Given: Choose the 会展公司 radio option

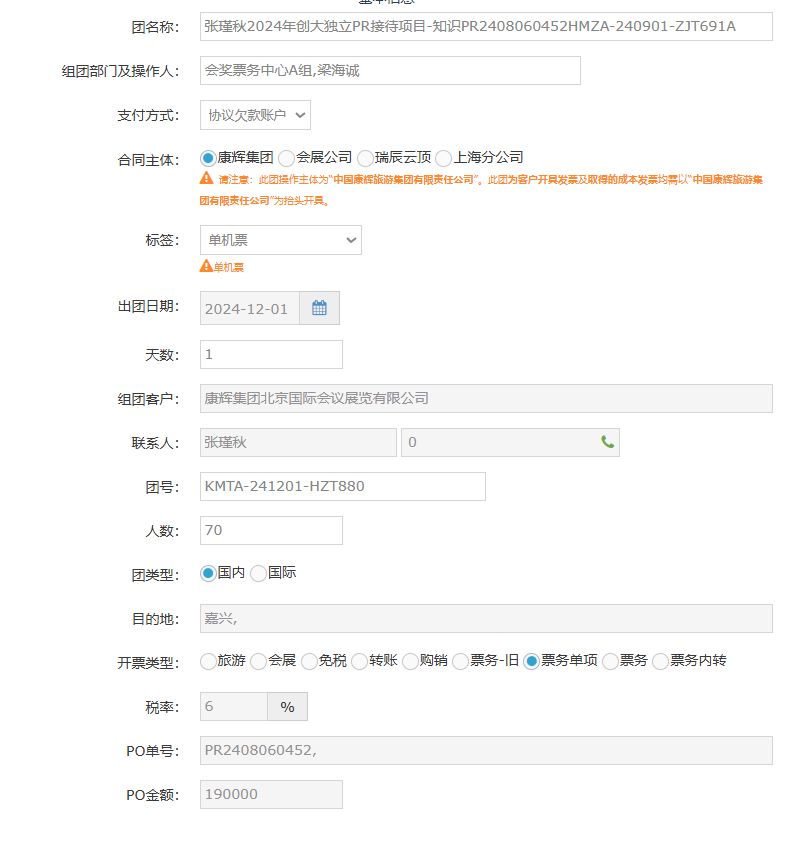Looking at the screenshot, I should click(x=287, y=158).
